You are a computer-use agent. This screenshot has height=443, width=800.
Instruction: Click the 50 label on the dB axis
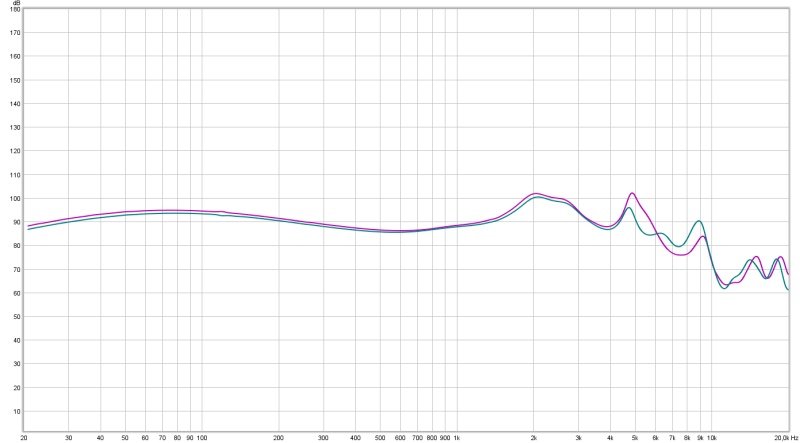coord(16,317)
